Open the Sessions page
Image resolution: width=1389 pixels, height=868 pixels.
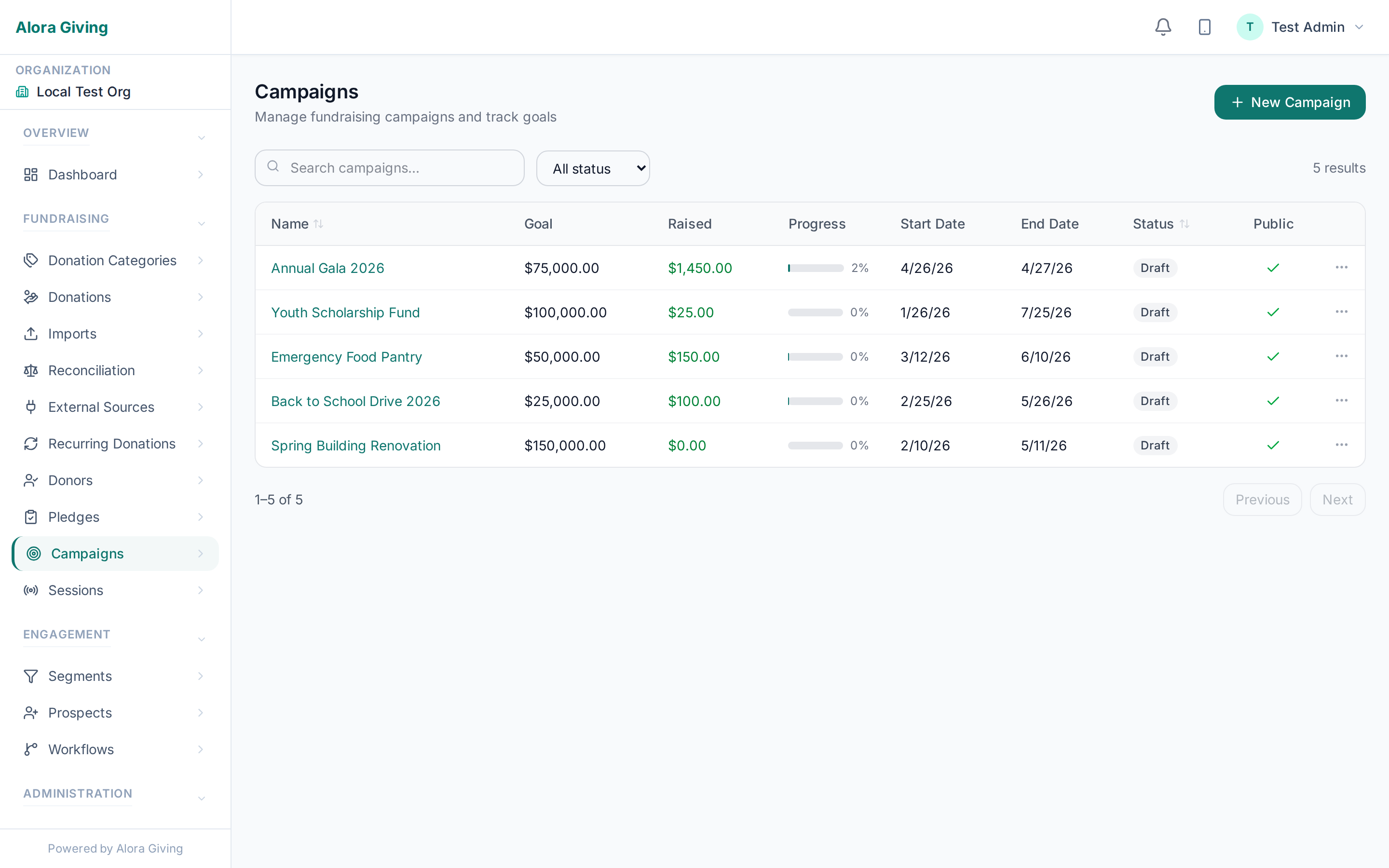pyautogui.click(x=76, y=590)
